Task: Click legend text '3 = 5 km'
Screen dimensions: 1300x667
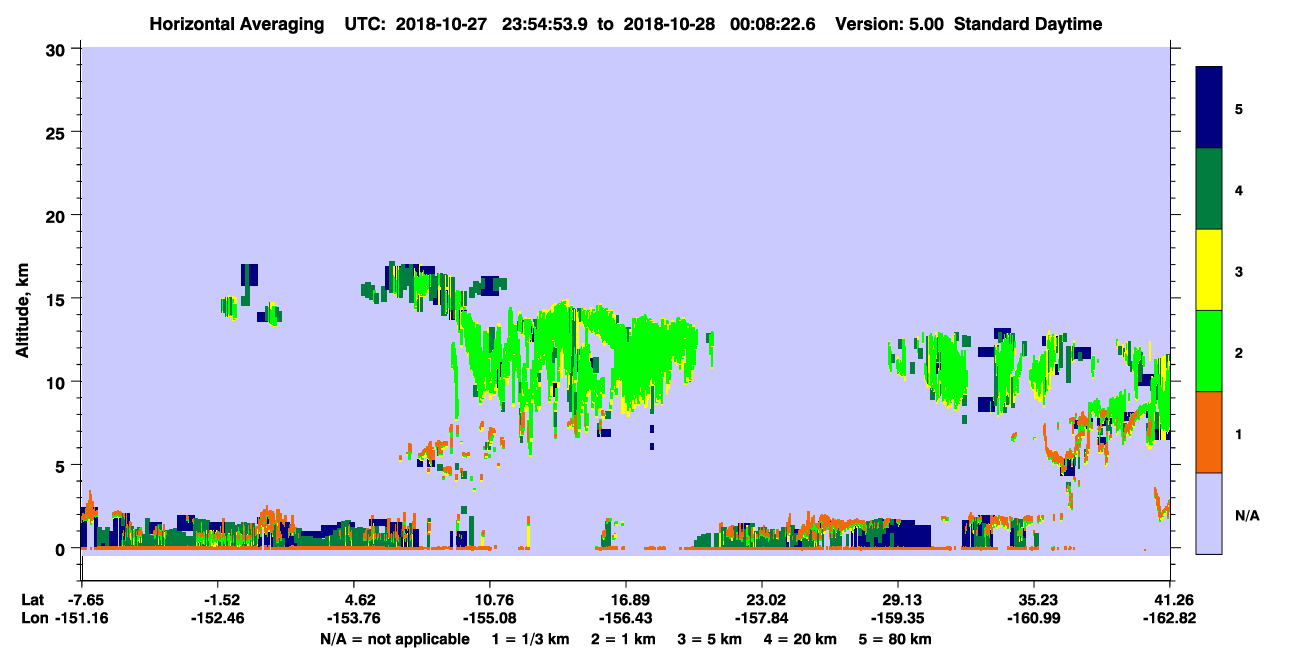Action: tap(711, 639)
